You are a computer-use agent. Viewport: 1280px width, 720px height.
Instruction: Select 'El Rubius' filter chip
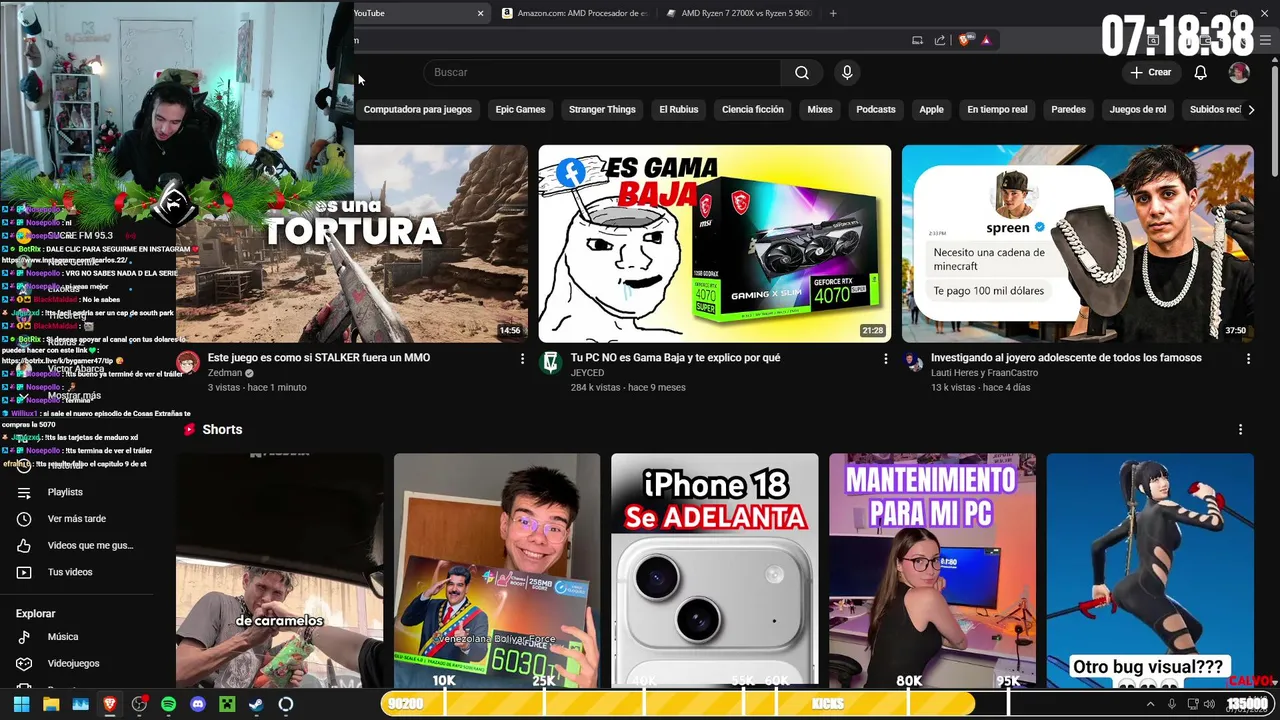tap(679, 109)
